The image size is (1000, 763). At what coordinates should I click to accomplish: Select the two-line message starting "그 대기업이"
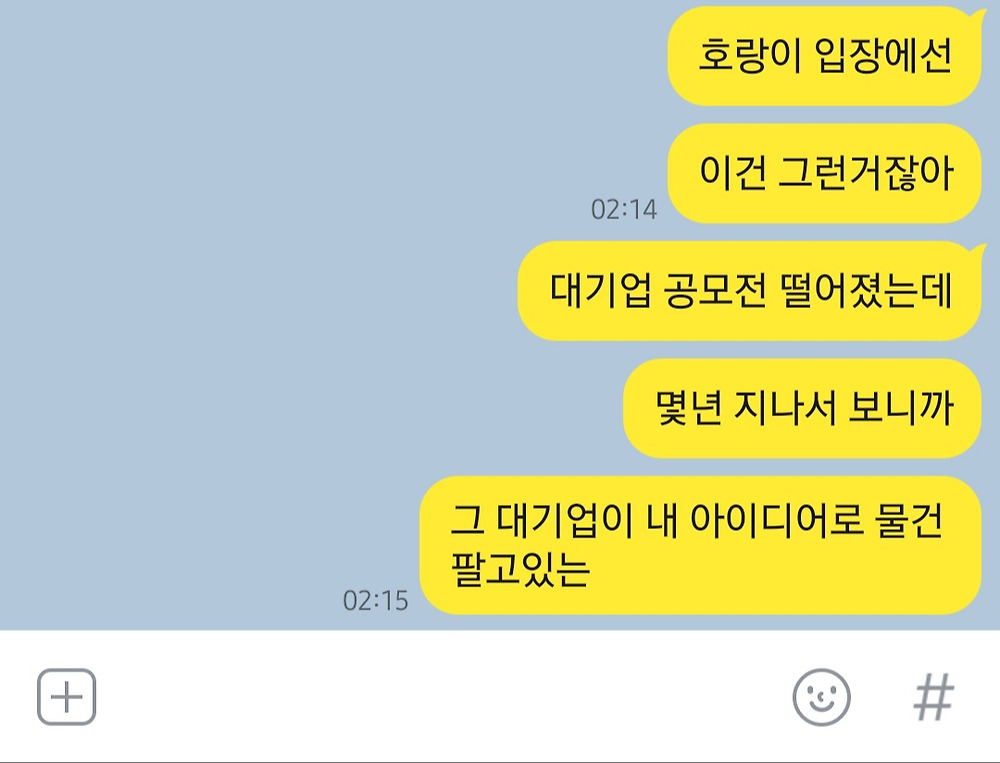(x=700, y=545)
